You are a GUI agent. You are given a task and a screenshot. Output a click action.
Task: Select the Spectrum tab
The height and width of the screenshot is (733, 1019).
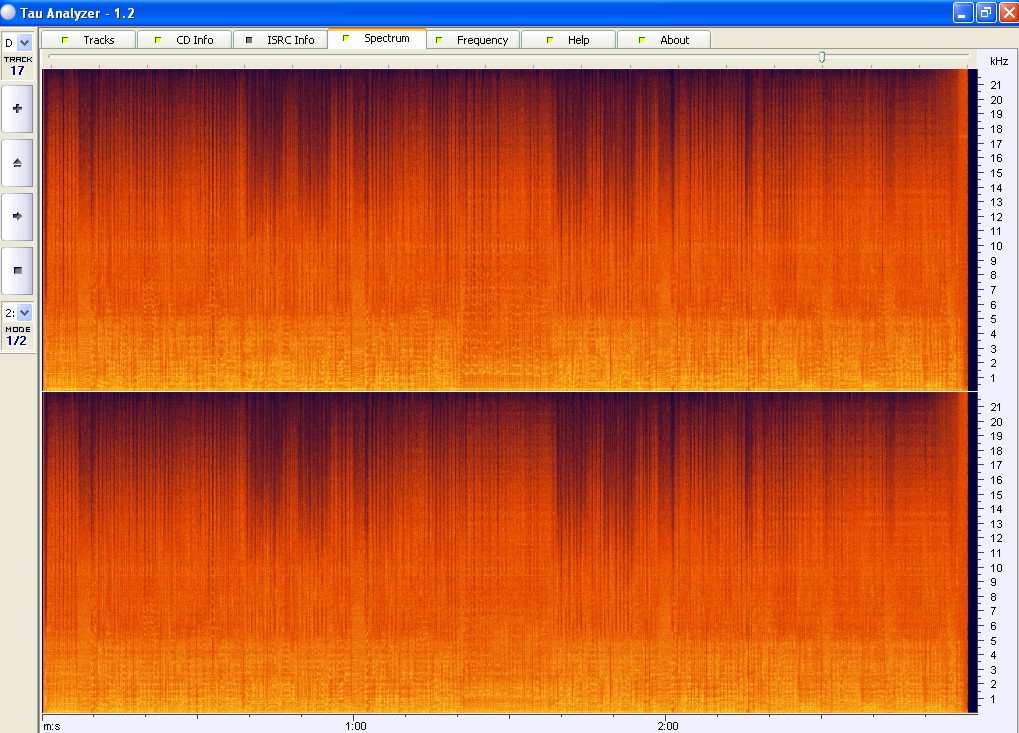386,39
